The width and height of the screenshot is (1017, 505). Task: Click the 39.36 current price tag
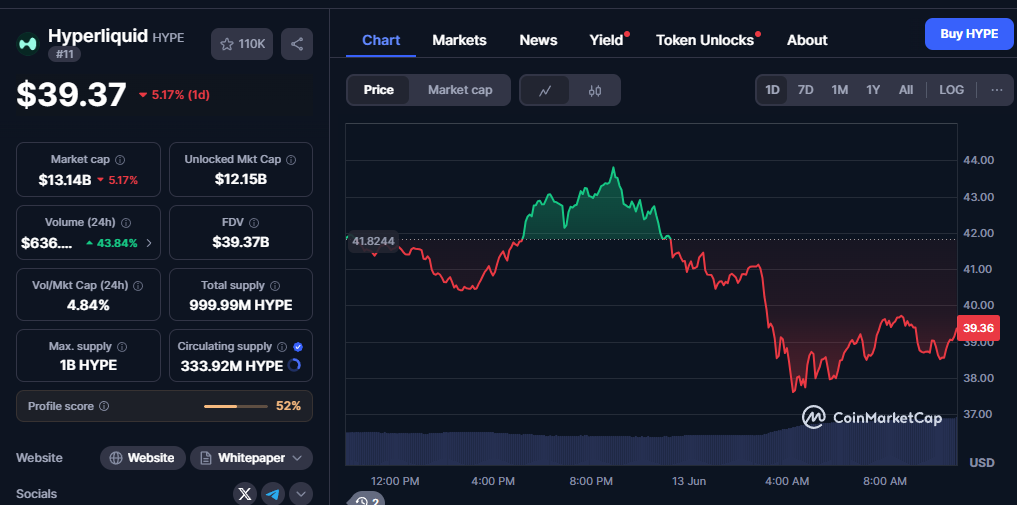click(x=977, y=329)
